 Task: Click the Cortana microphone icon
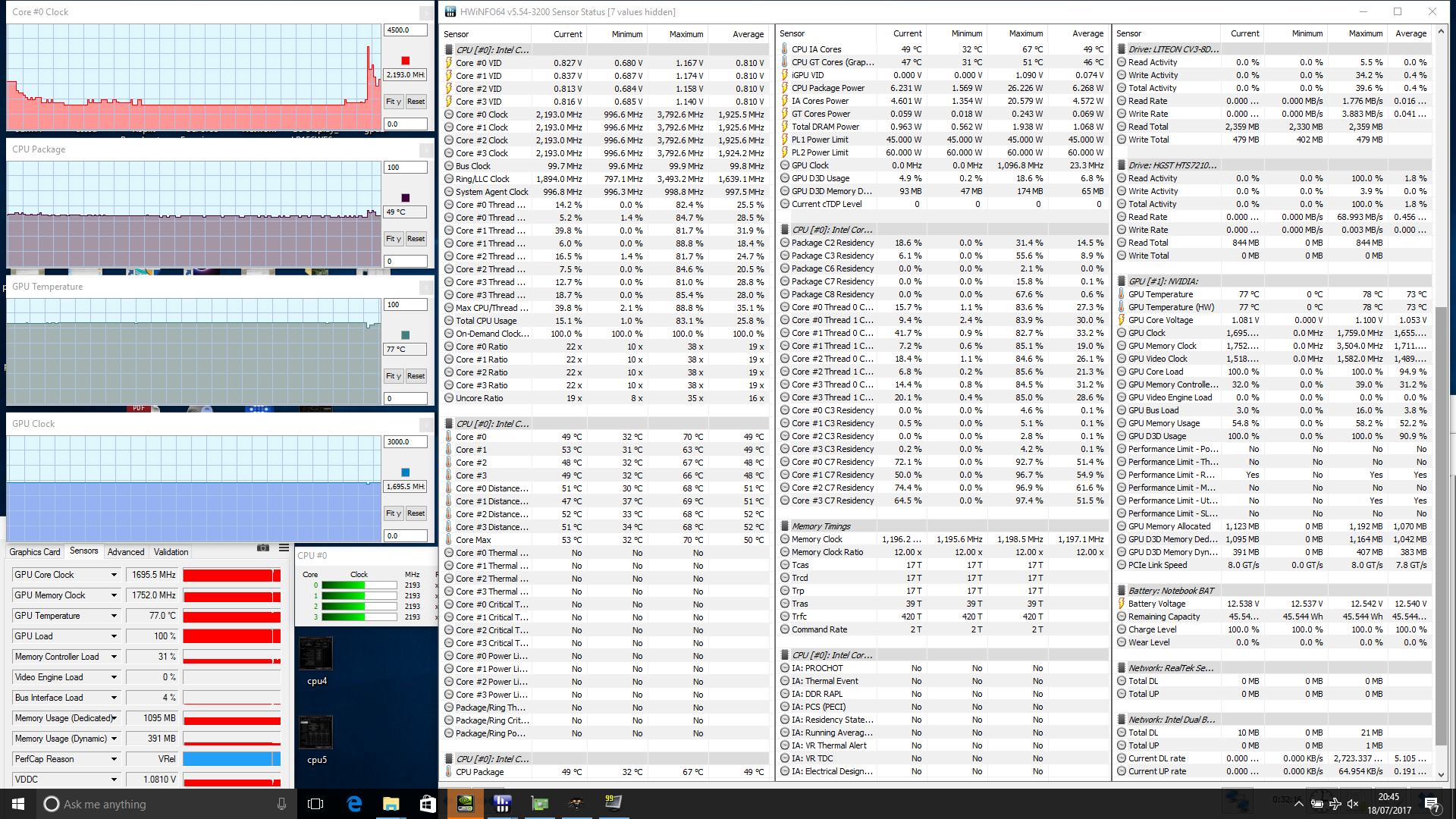[281, 804]
